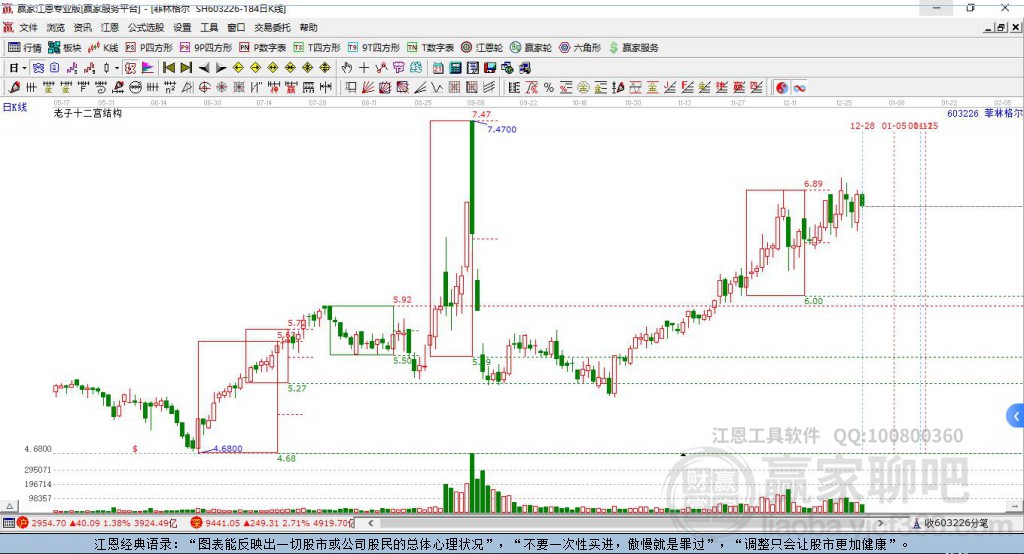Click the spiral drawing tool icon
1024x554 pixels.
[x=101, y=88]
